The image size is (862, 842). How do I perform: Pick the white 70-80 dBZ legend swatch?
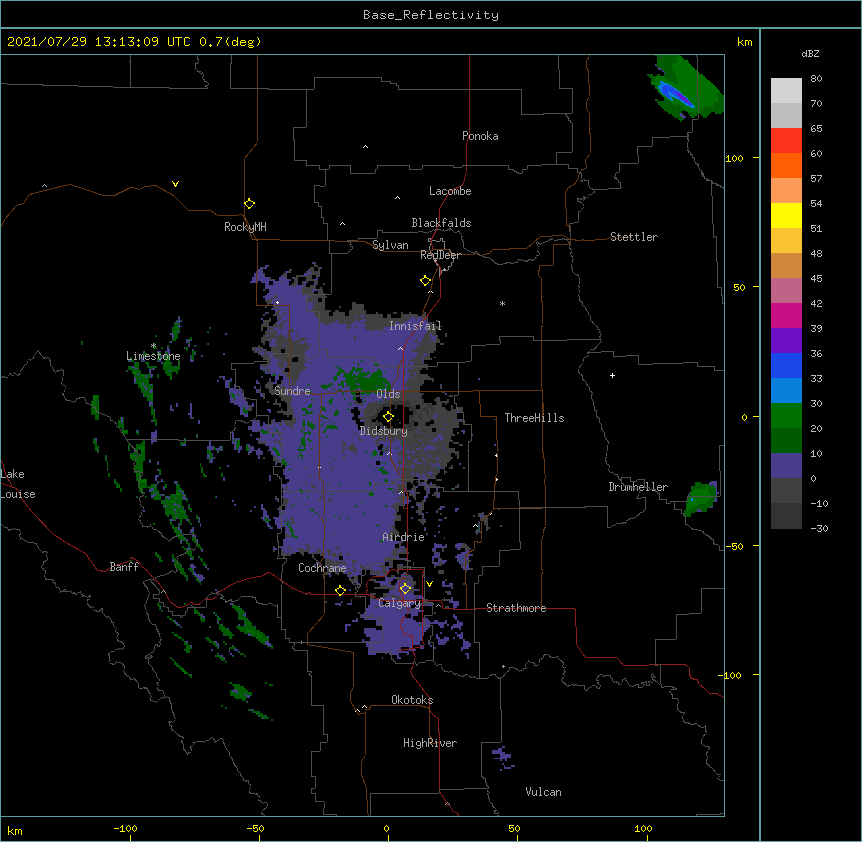point(786,90)
